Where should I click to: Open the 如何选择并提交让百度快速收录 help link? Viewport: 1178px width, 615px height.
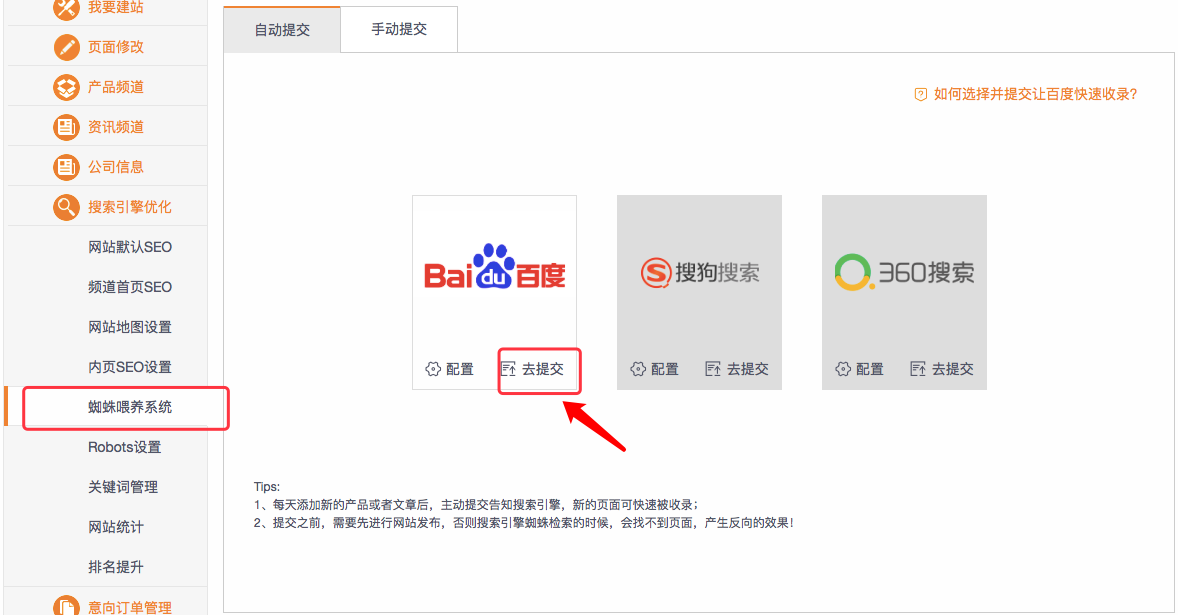pyautogui.click(x=1035, y=95)
